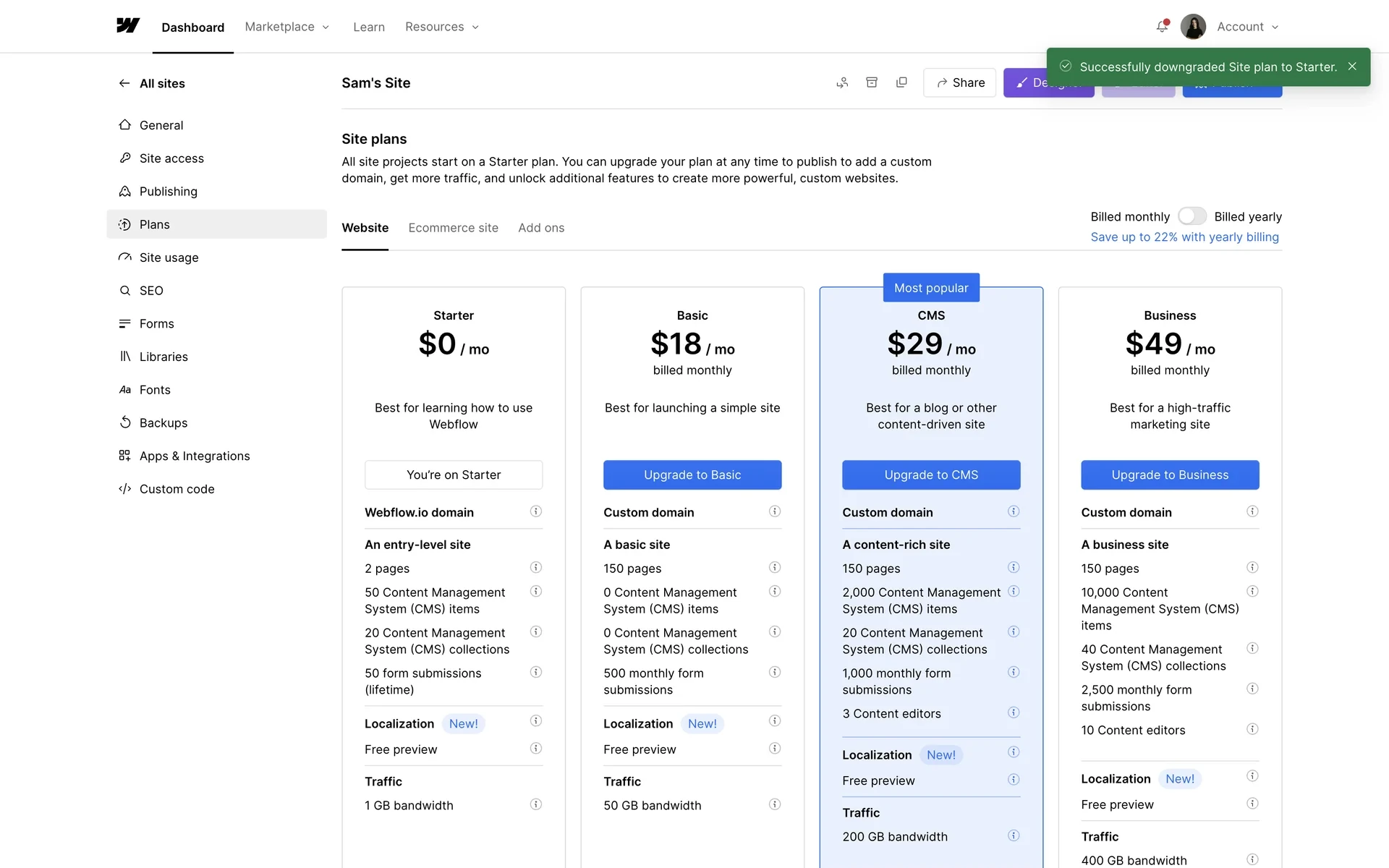Click the archive site icon
Screen dimensions: 1389x868
pyautogui.click(x=872, y=82)
